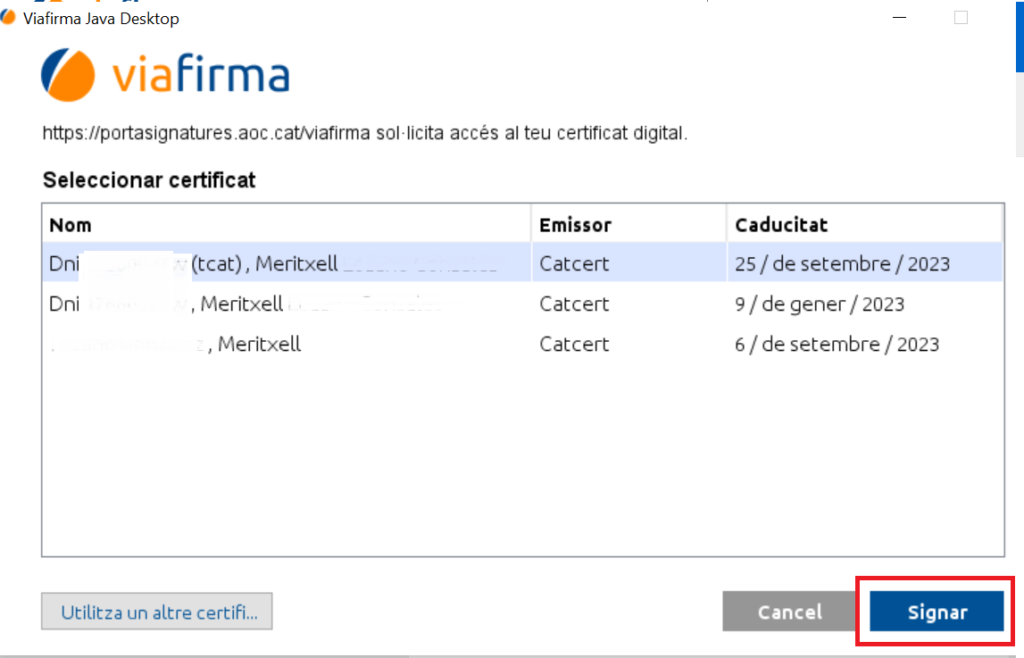Click the 6 de setembre 2023 expiry date
1024x658 pixels.
click(x=837, y=344)
